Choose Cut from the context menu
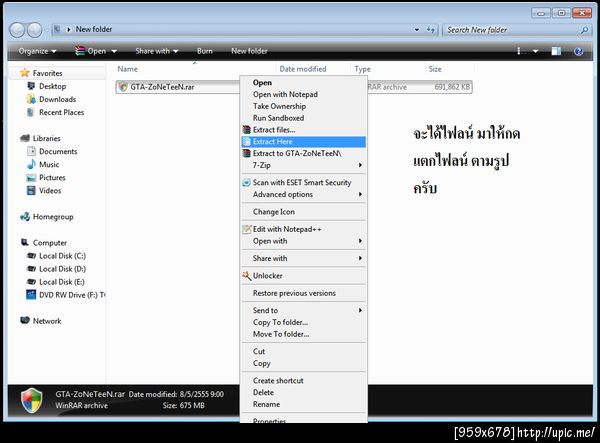The image size is (600, 443). 303,351
